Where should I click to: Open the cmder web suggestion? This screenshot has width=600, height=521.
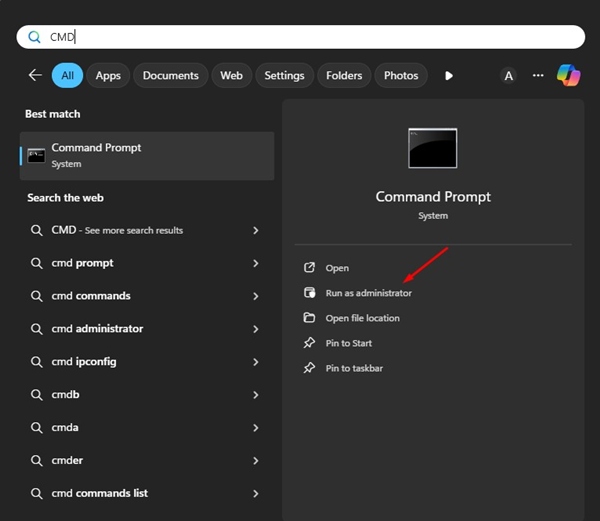click(x=147, y=461)
